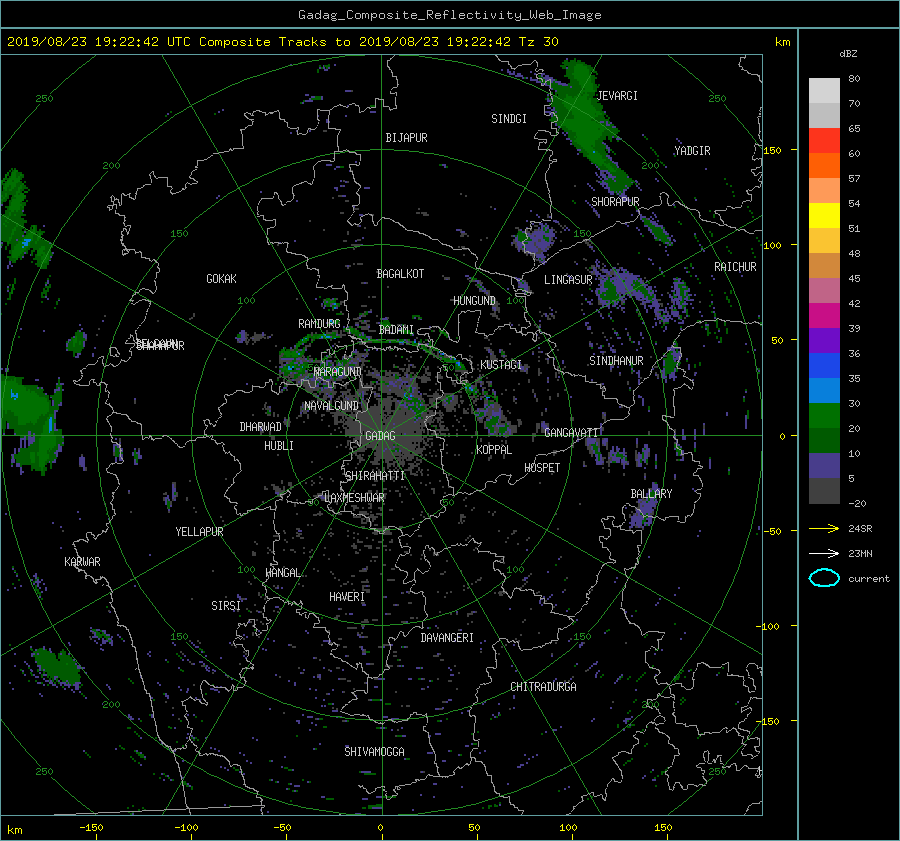This screenshot has width=900, height=841.
Task: Click the HAVERI city label
Action: pyautogui.click(x=347, y=598)
